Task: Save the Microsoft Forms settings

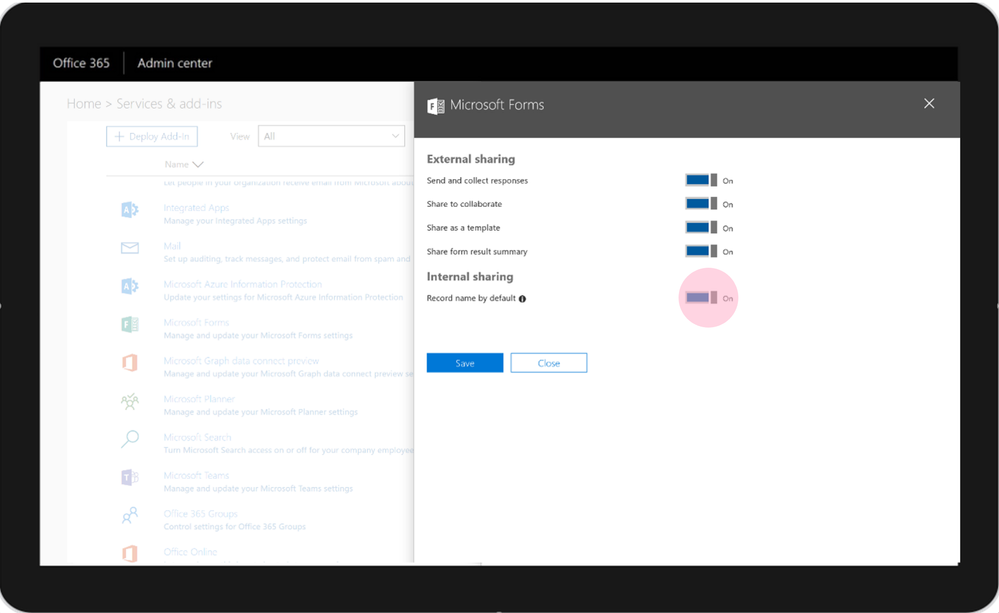Action: pos(464,363)
